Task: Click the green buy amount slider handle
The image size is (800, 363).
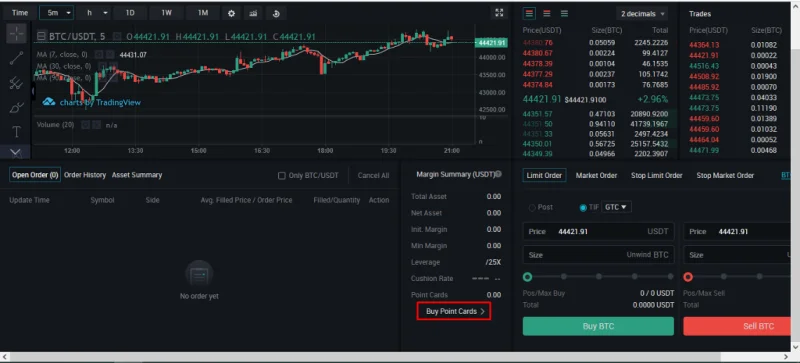Action: click(x=528, y=277)
